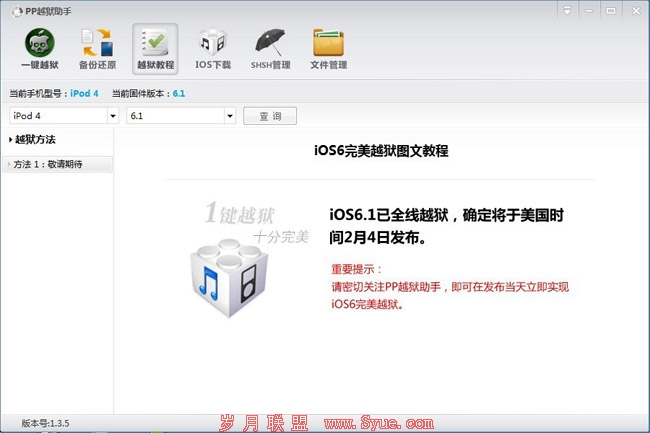Select 方法 1：敬请期待 in the list
This screenshot has width=650, height=433.
click(x=57, y=164)
